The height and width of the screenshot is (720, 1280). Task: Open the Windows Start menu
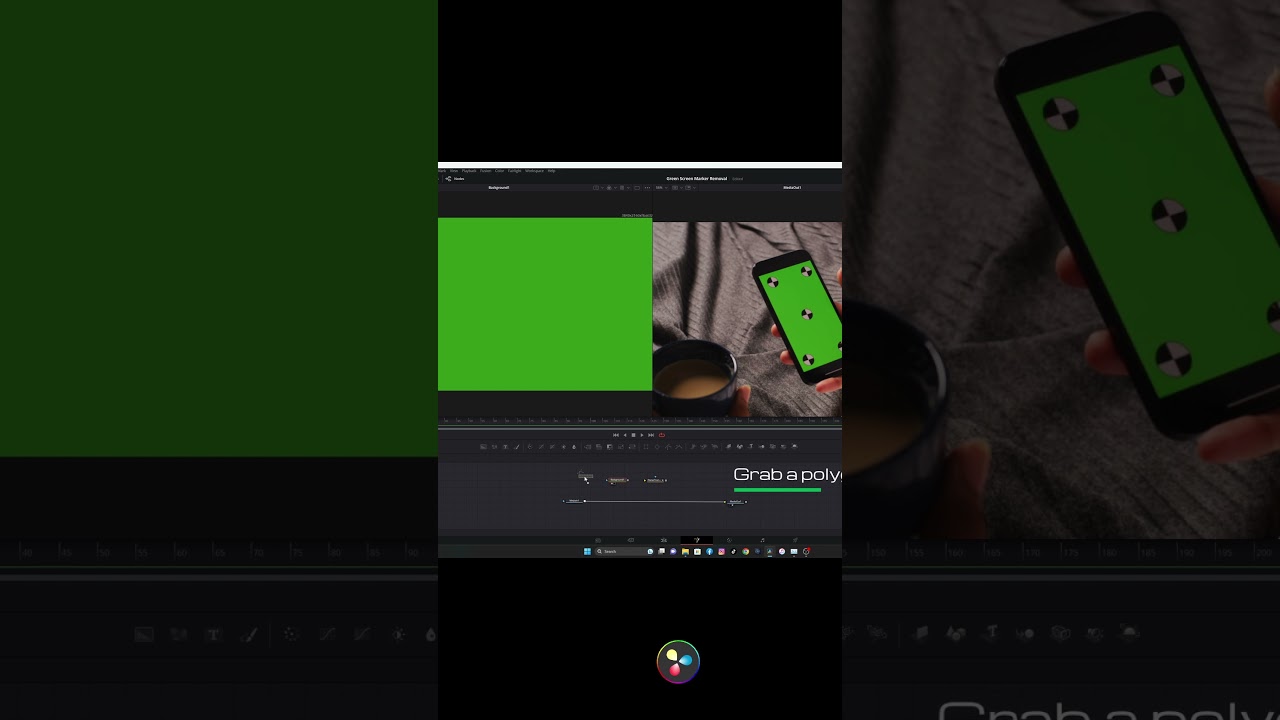[588, 551]
